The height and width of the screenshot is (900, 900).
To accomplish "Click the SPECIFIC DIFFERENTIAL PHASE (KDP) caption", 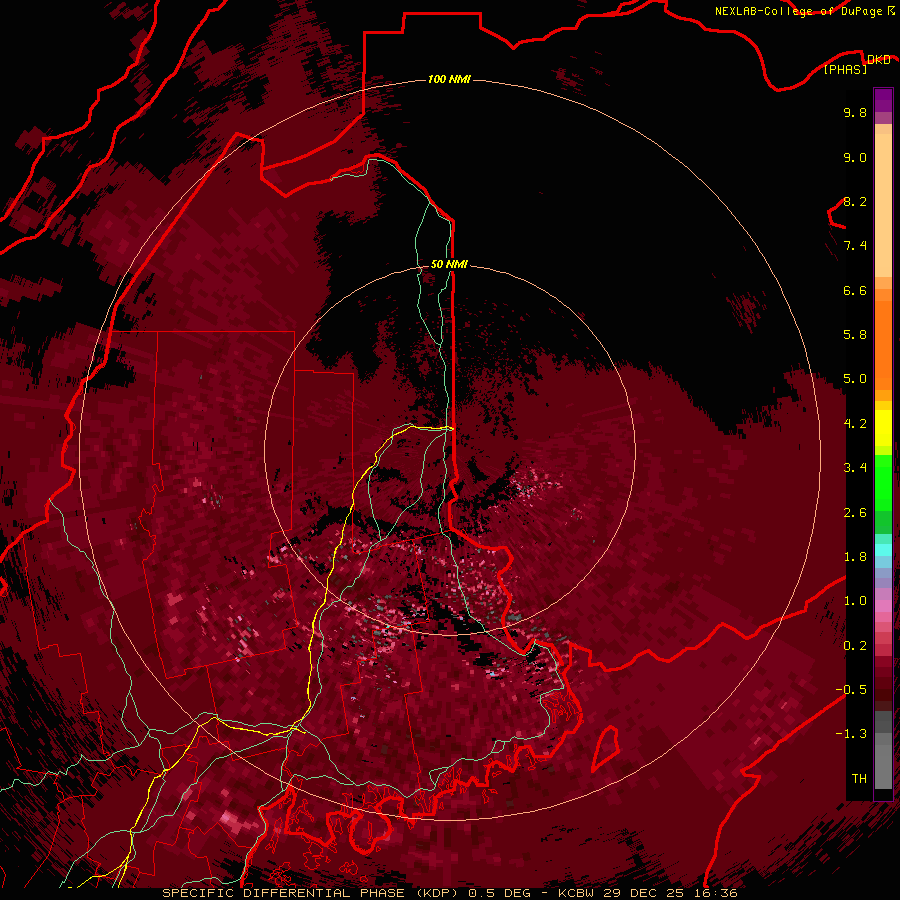I will coord(311,893).
